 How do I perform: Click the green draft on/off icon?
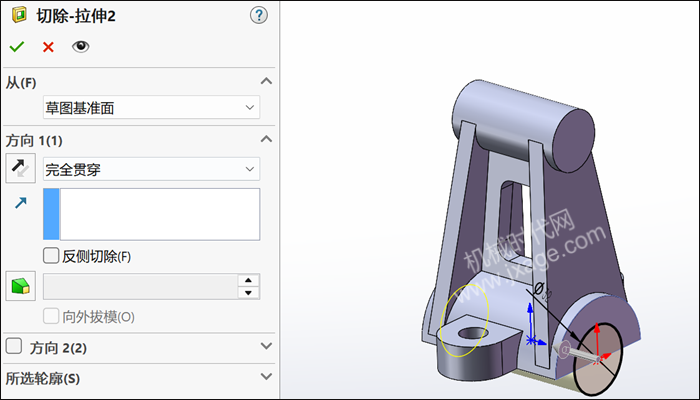tap(20, 287)
